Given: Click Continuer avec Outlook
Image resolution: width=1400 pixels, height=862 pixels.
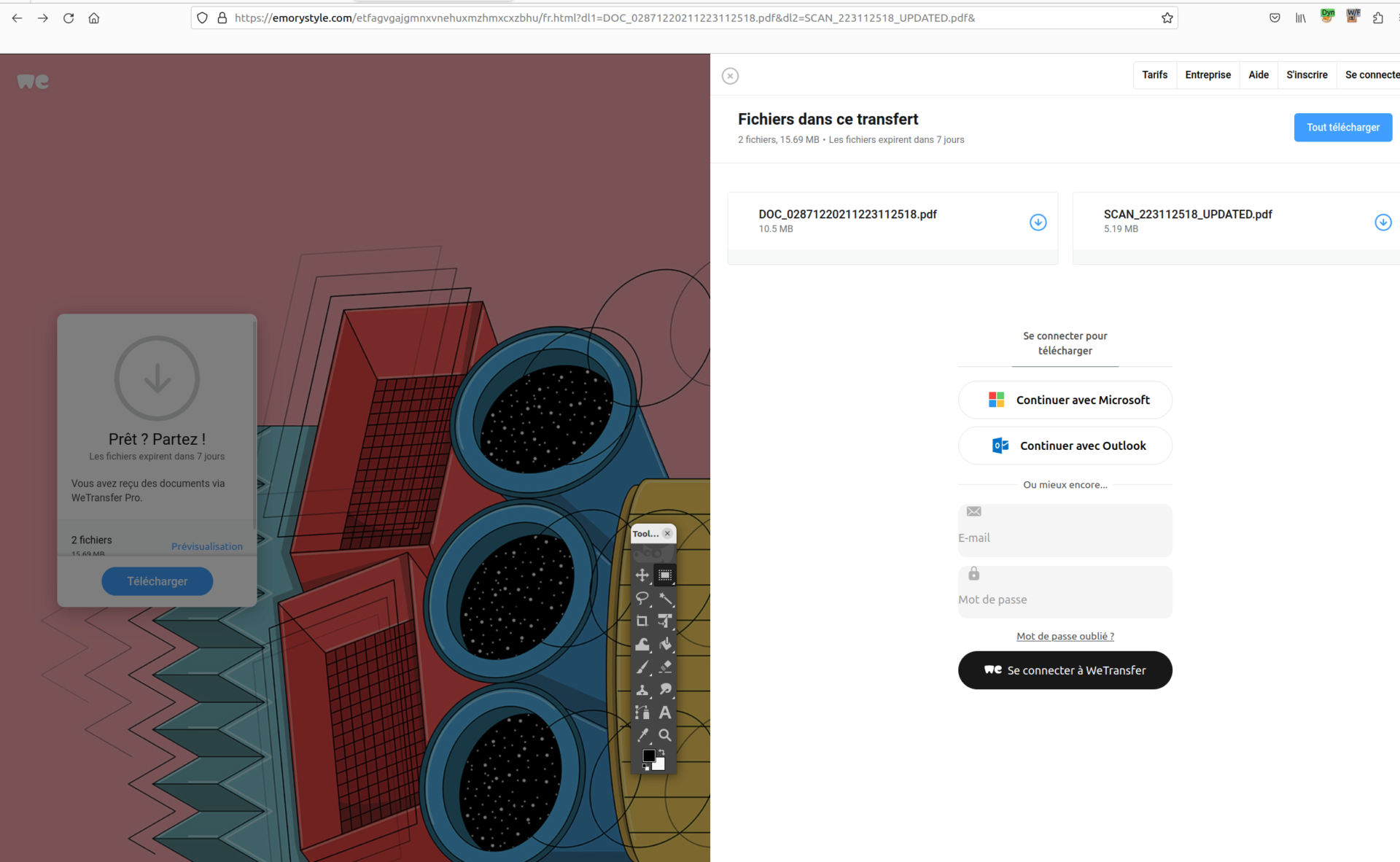Looking at the screenshot, I should [1065, 446].
